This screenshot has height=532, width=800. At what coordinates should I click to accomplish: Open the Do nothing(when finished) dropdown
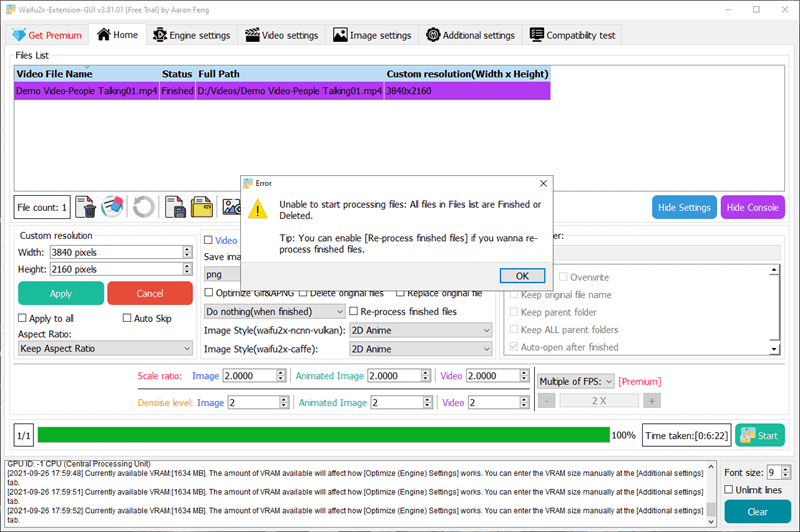pyautogui.click(x=275, y=311)
